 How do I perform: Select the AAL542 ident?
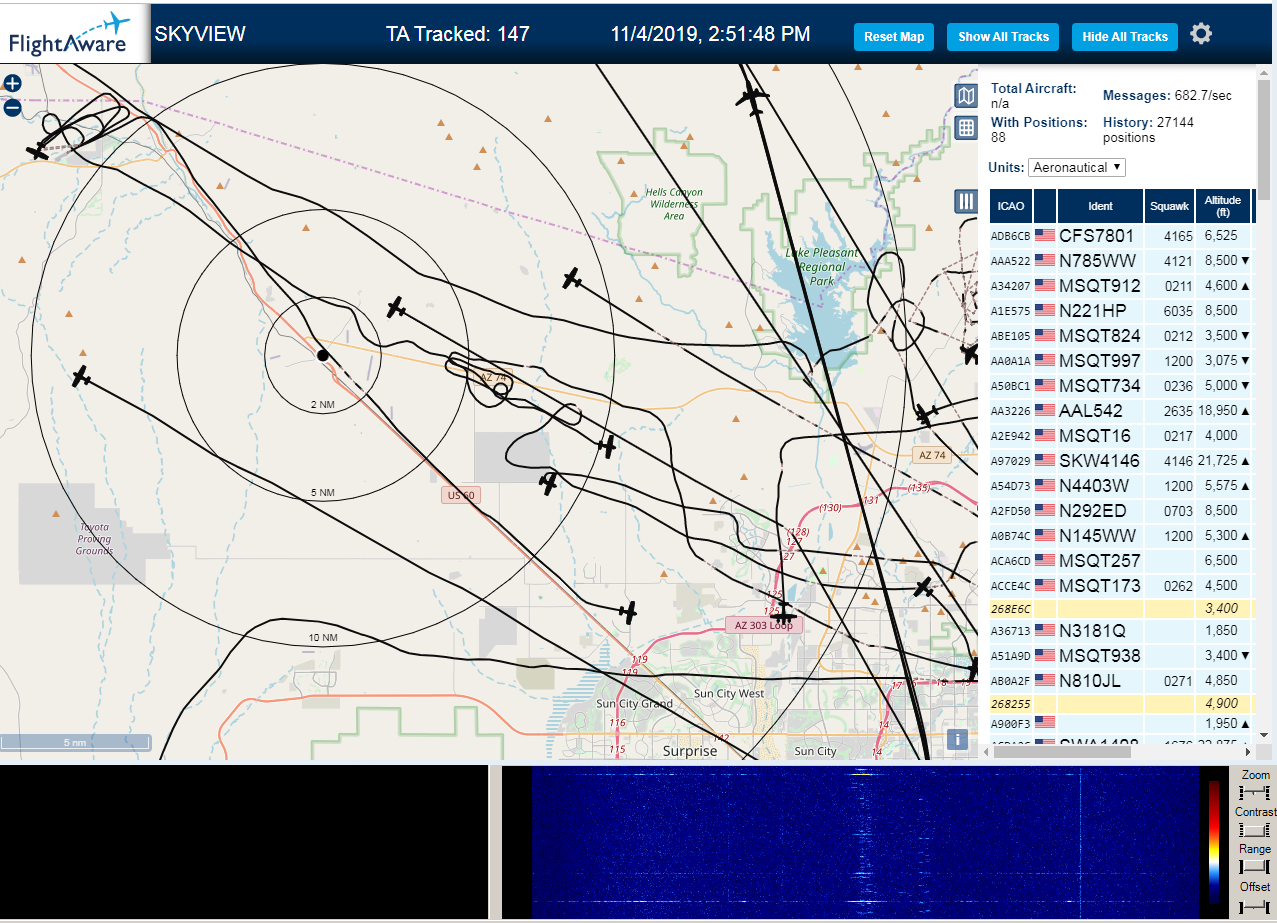(1091, 411)
